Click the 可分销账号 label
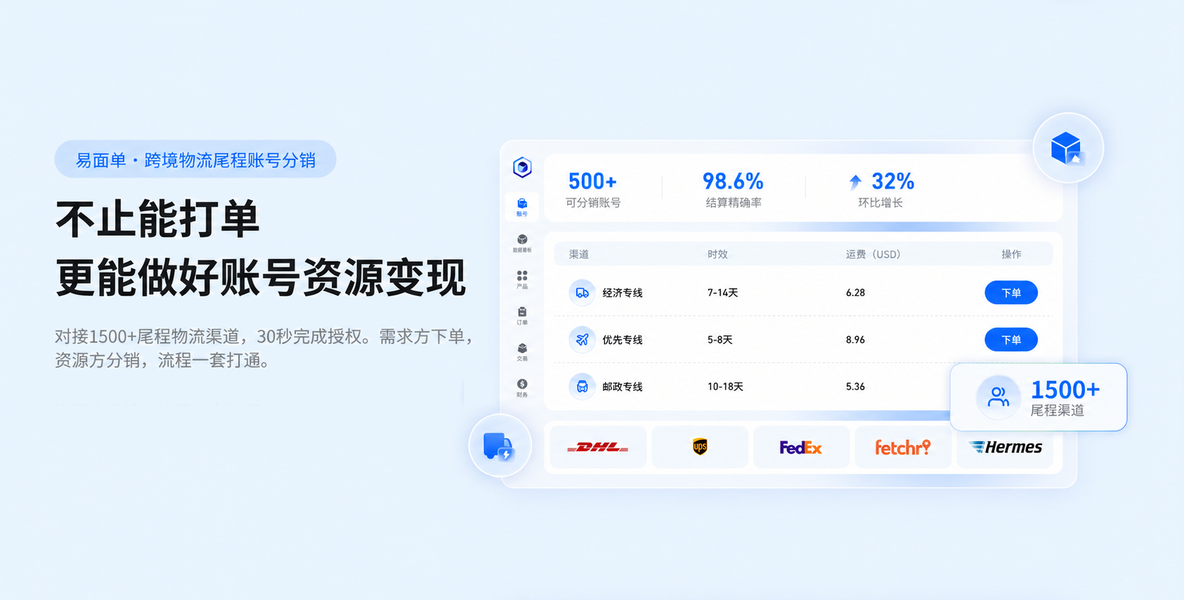The height and width of the screenshot is (600, 1184). pyautogui.click(x=593, y=203)
